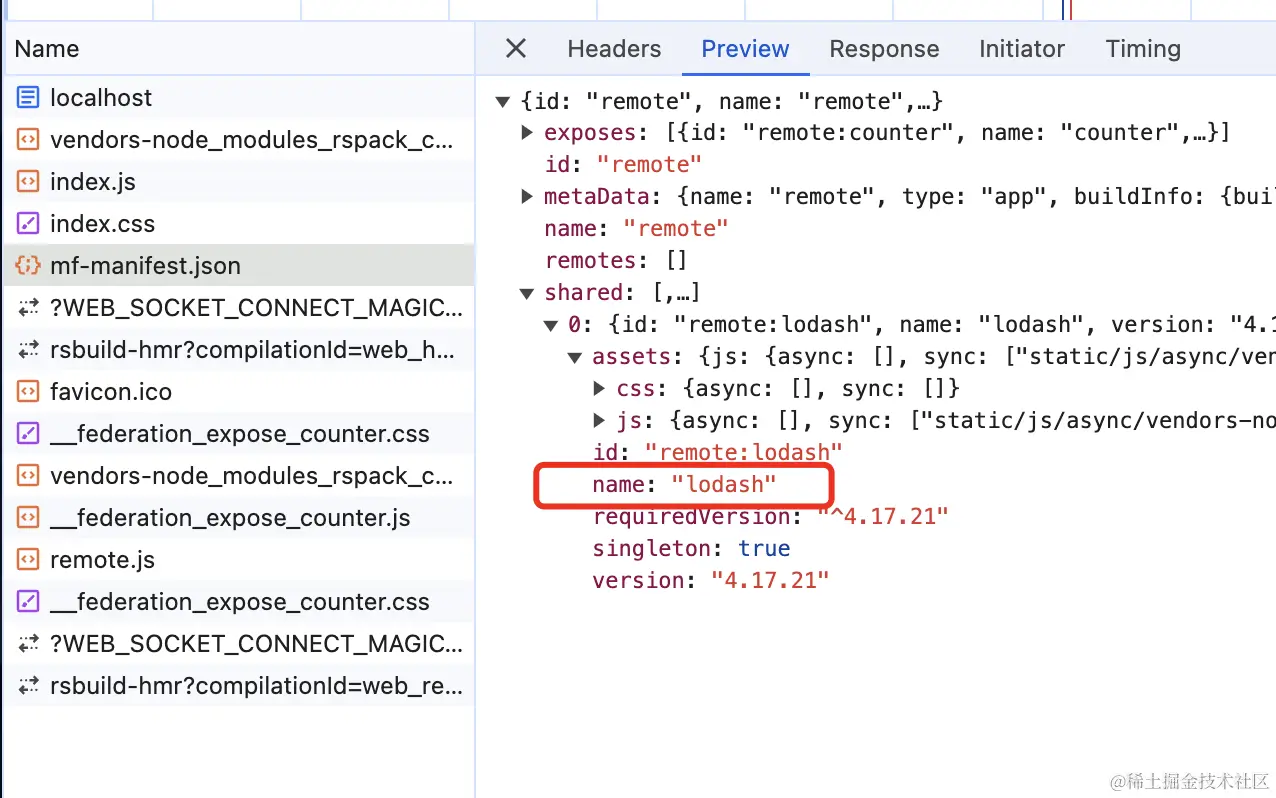
Task: Select the localhost request
Action: 238,98
